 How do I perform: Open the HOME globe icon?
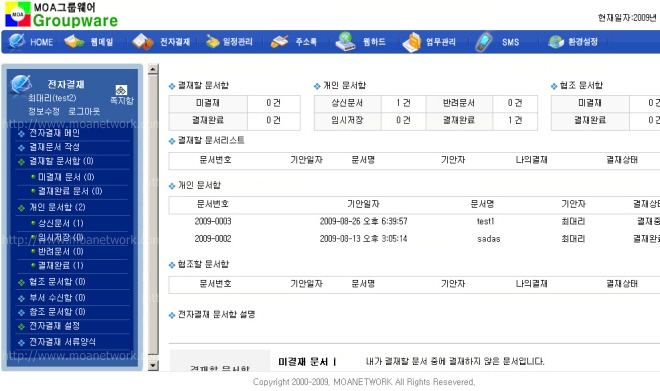pos(17,42)
